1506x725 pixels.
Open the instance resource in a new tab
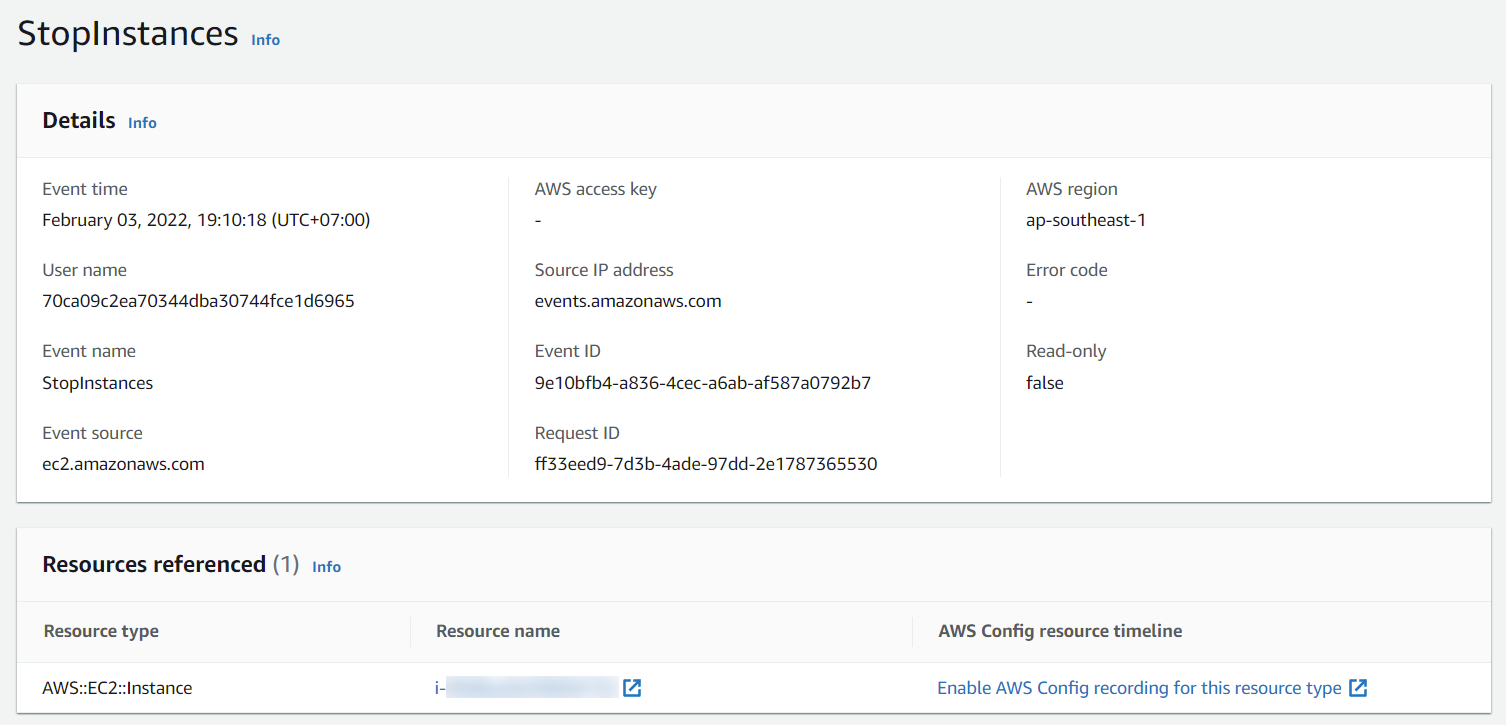pyautogui.click(x=632, y=688)
